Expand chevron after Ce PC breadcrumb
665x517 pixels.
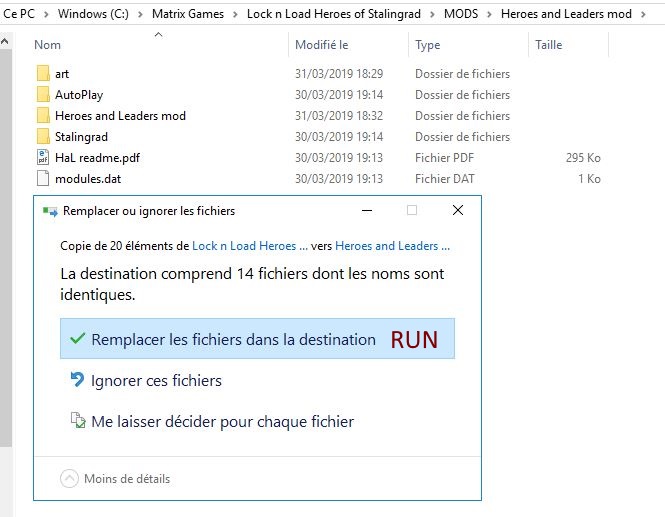(46, 14)
